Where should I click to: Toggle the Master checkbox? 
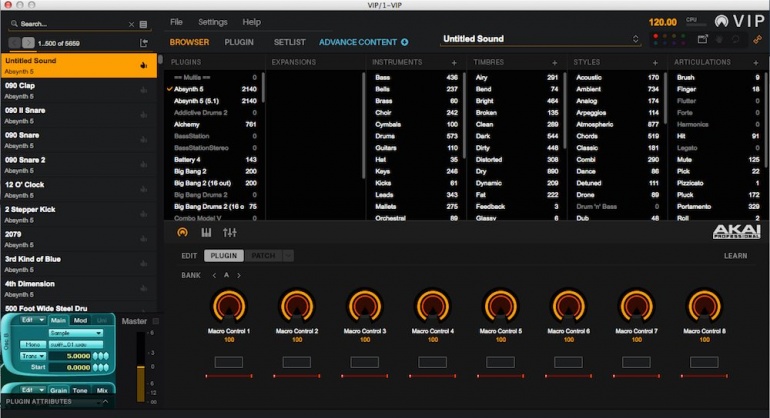[x=156, y=321]
